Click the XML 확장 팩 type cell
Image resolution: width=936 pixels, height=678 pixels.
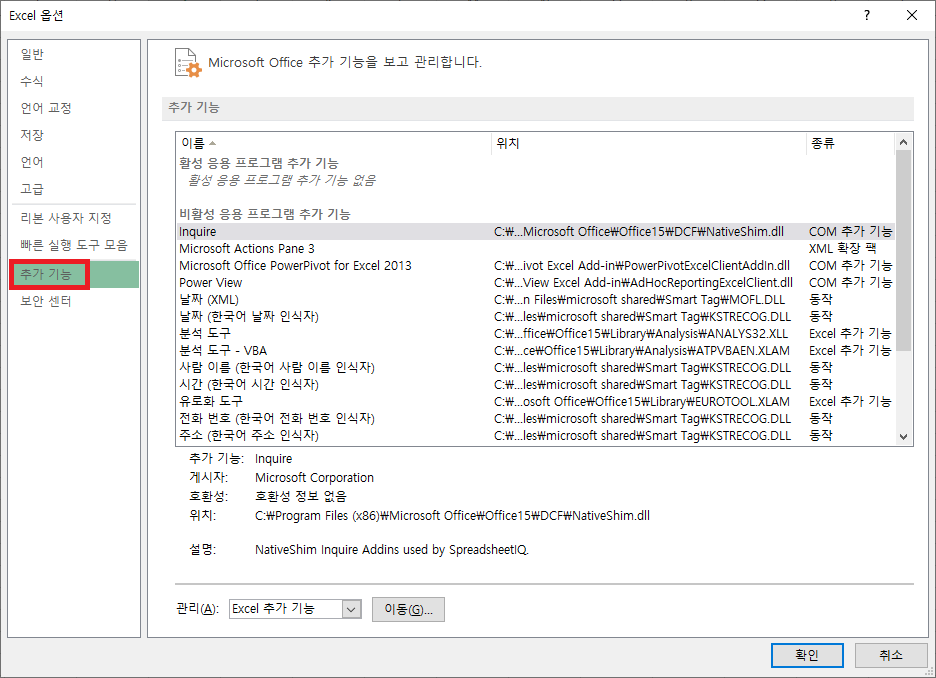coord(842,248)
